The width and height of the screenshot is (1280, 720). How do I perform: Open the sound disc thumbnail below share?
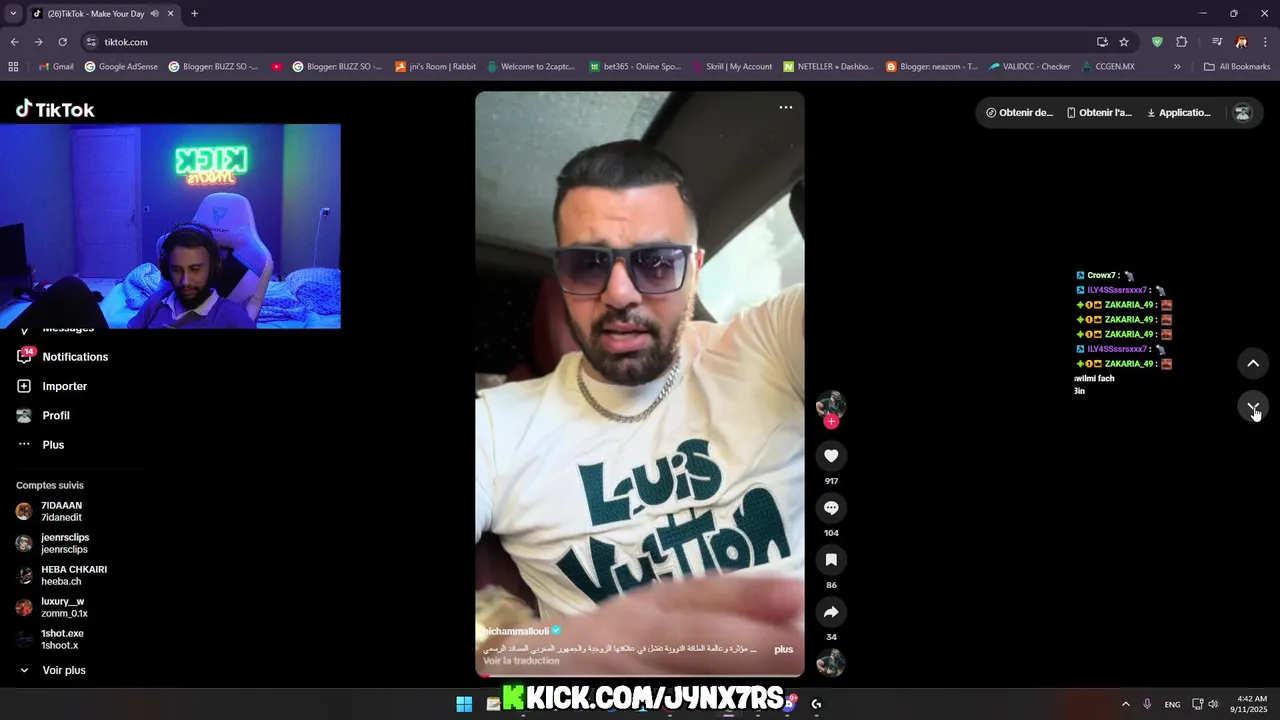pyautogui.click(x=831, y=663)
